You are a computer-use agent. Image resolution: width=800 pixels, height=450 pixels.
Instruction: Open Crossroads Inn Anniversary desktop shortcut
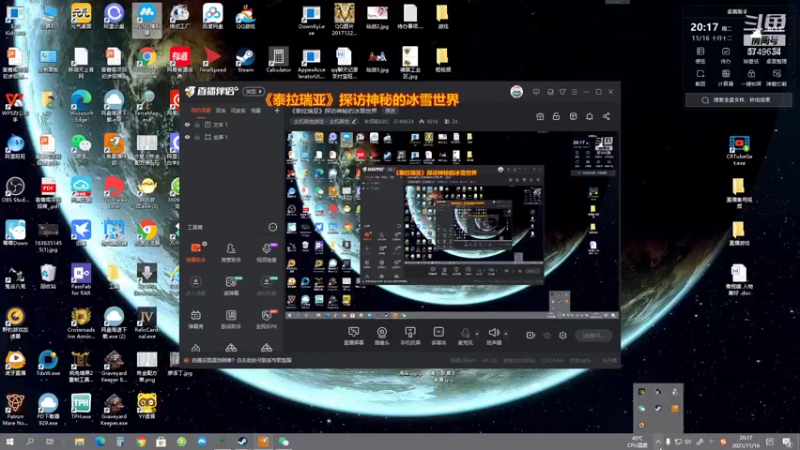click(x=81, y=323)
